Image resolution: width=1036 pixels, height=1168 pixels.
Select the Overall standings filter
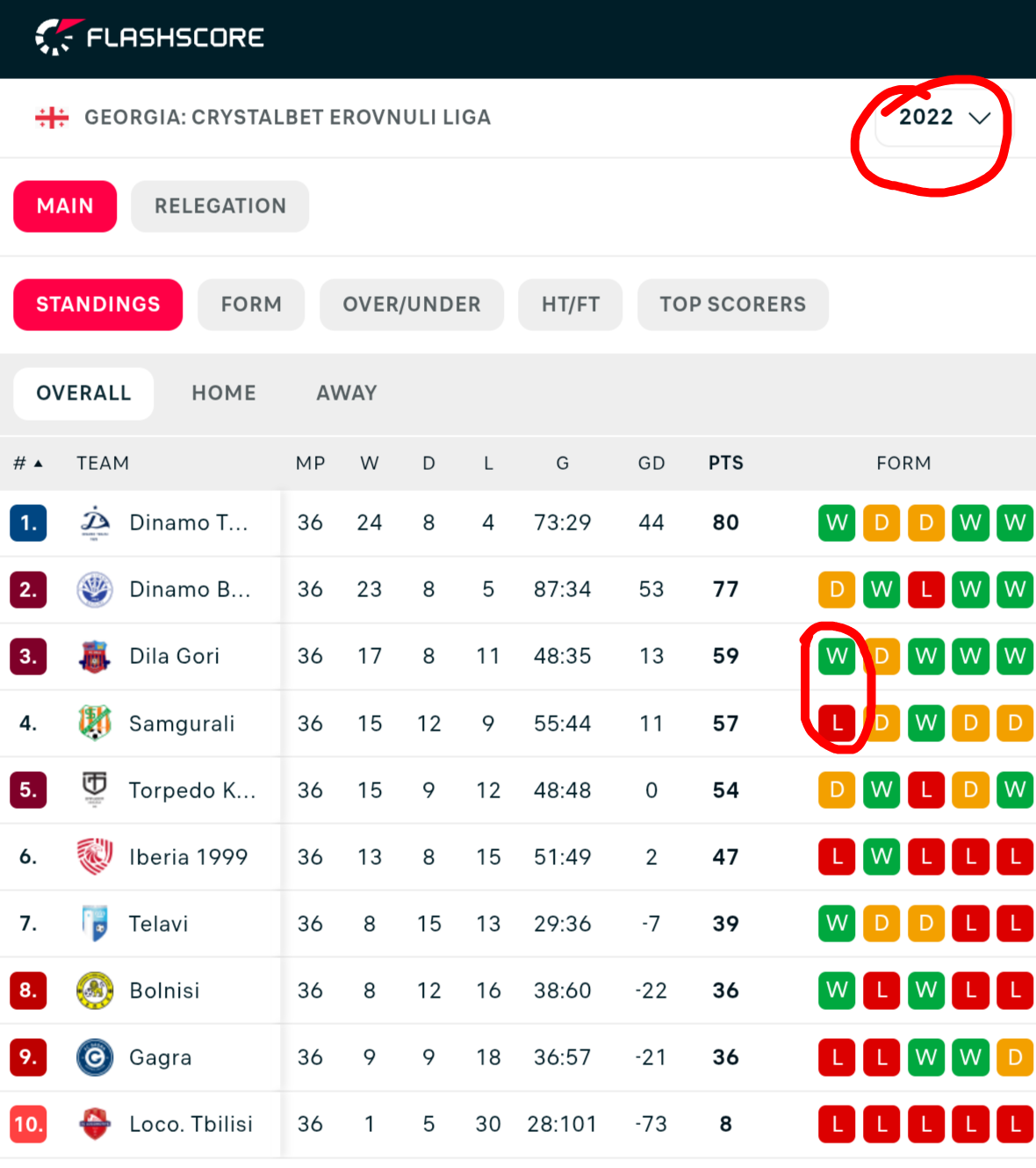click(x=83, y=393)
